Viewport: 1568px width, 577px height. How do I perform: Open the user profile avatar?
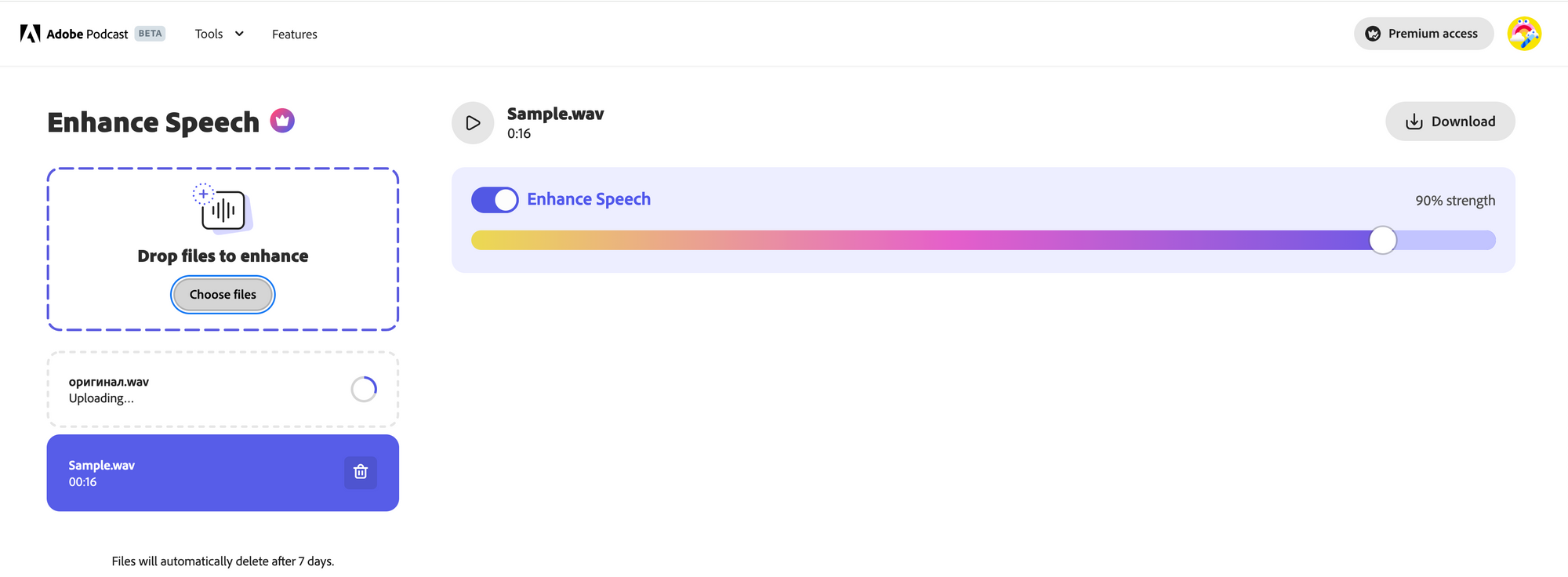(1524, 34)
